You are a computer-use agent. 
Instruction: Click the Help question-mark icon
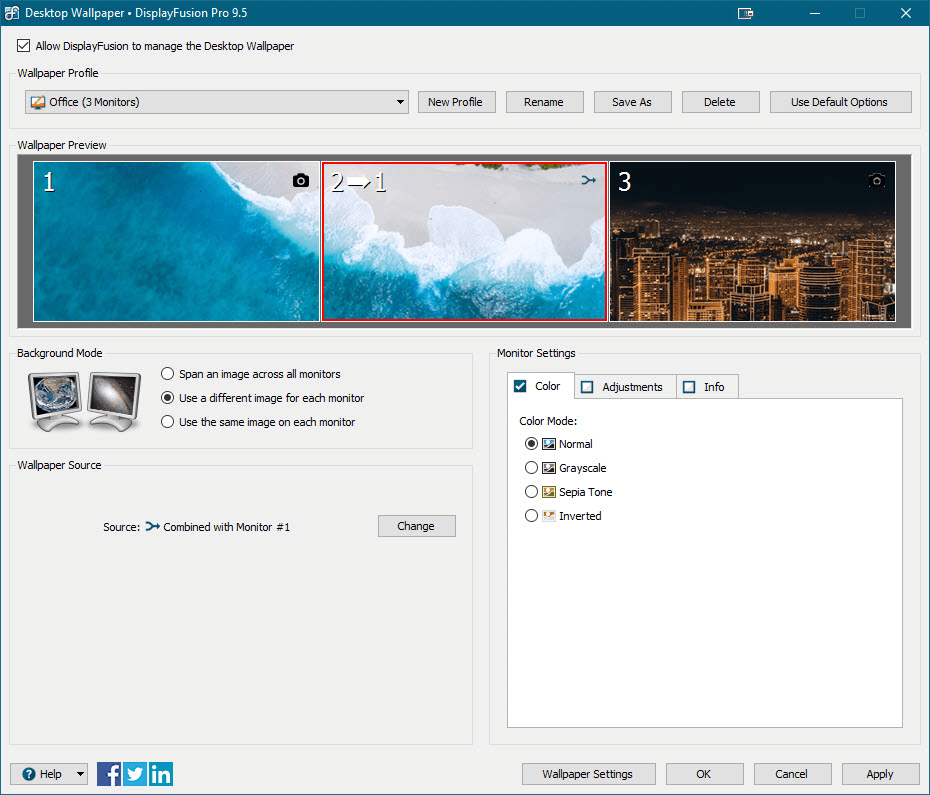point(27,773)
